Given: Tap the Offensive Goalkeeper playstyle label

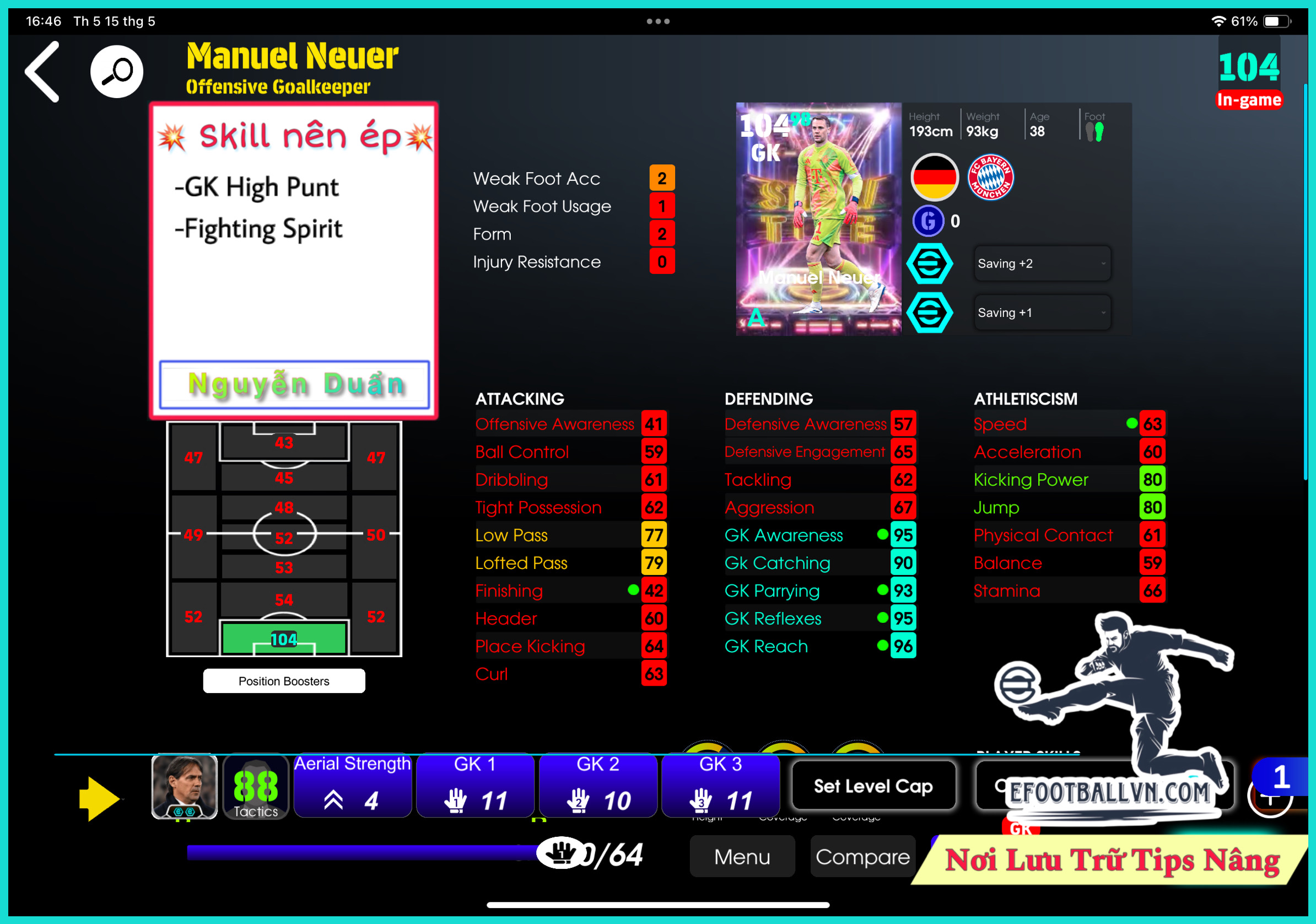Looking at the screenshot, I should point(278,87).
